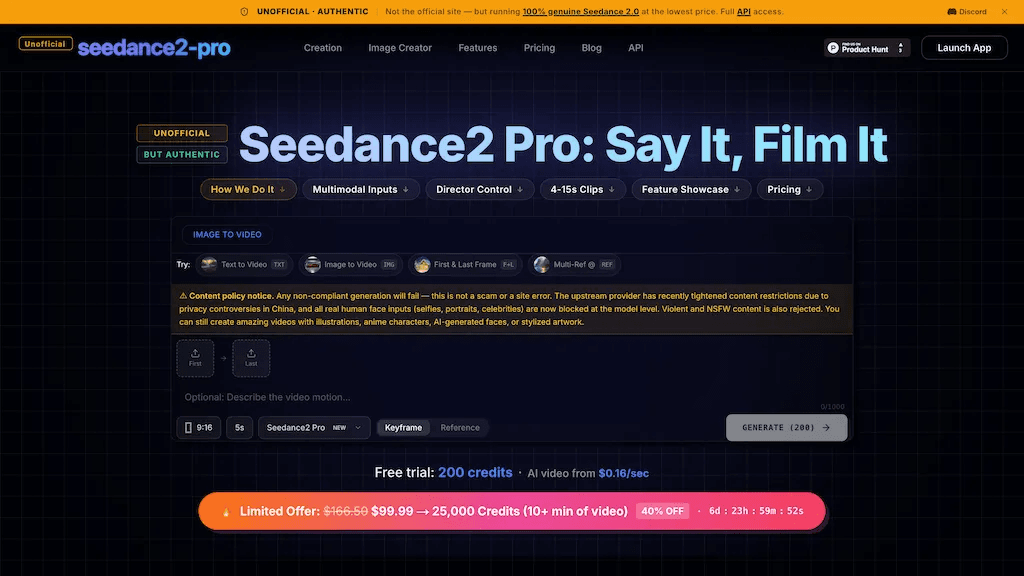
Task: Click the GENERATE (200) button
Action: [786, 428]
